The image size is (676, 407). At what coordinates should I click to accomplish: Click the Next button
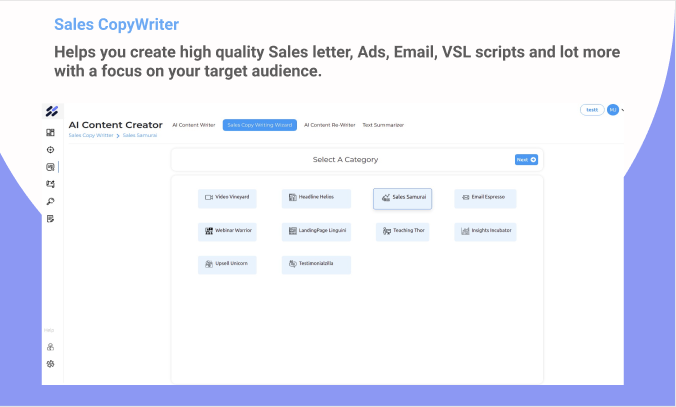(x=526, y=160)
